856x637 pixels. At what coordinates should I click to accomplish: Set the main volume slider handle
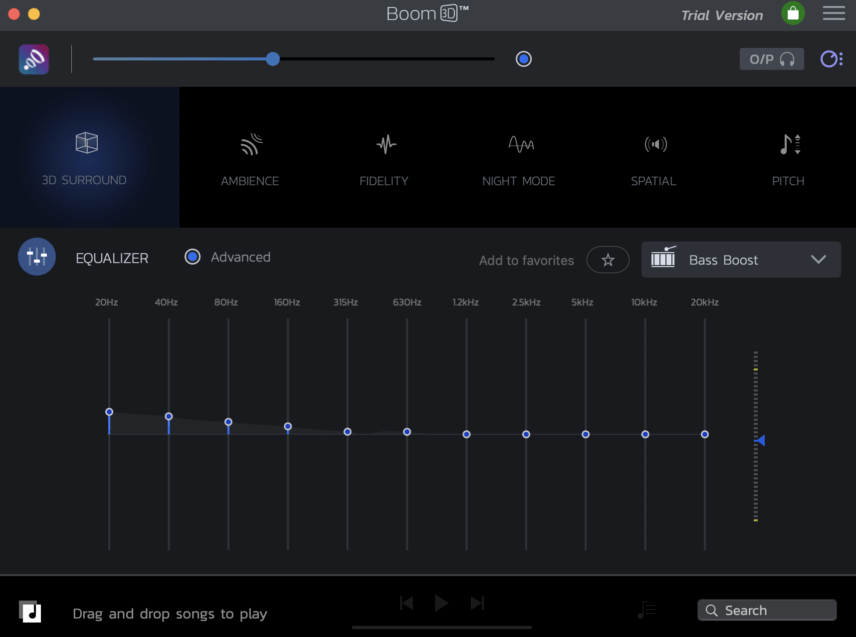[x=273, y=59]
